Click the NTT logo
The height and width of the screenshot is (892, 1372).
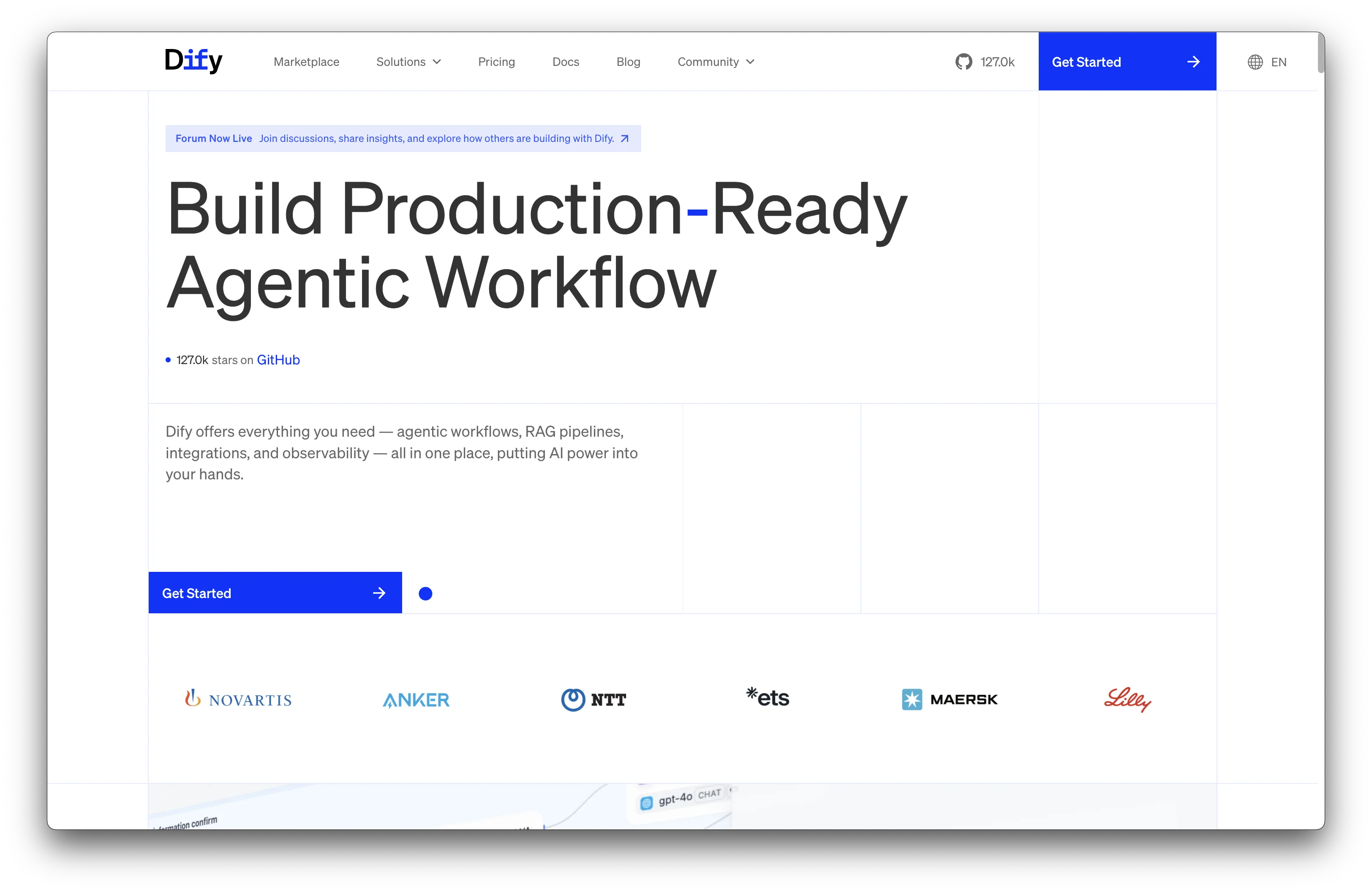click(x=593, y=699)
